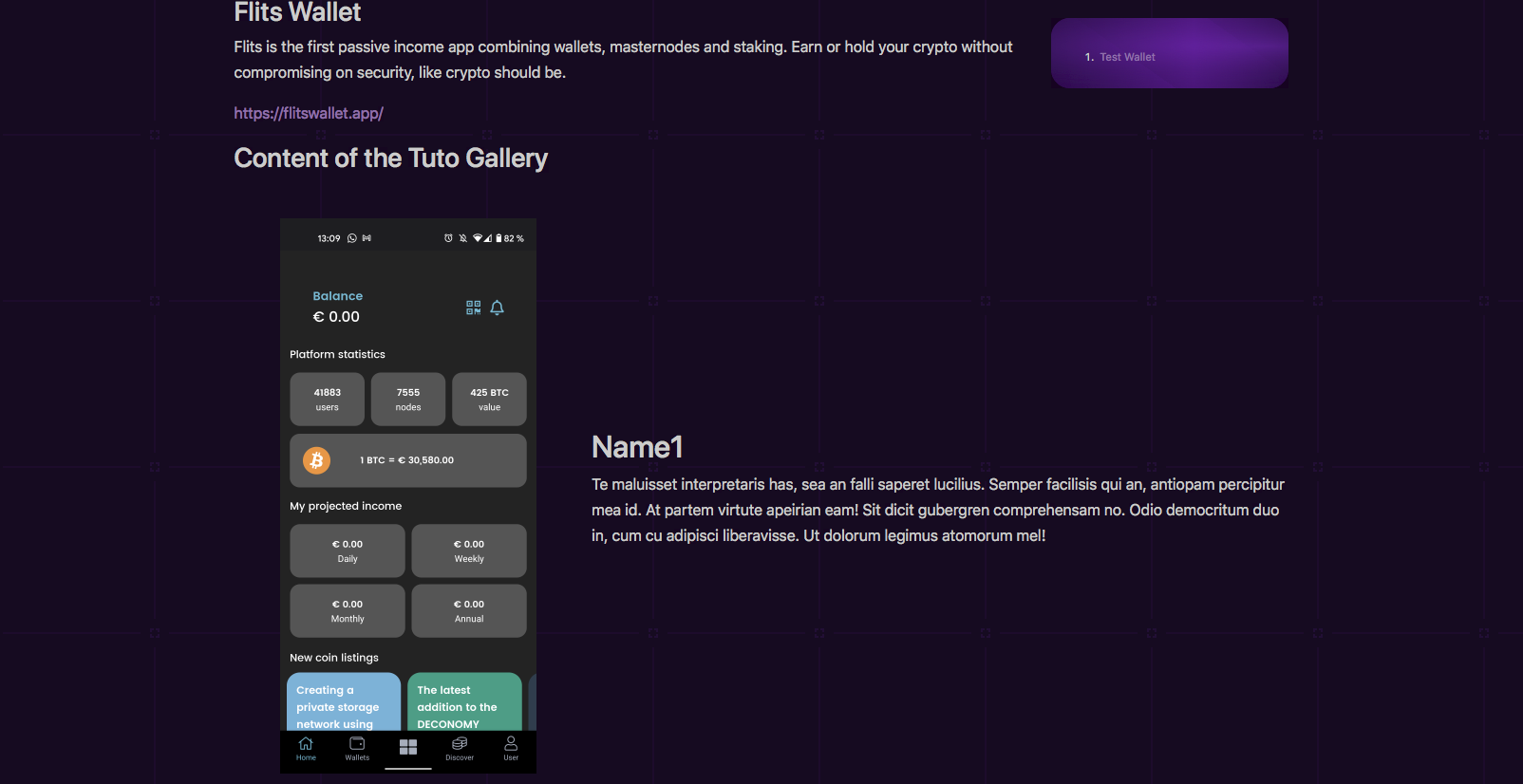Click the battery icon beside 82 %
This screenshot has width=1523, height=784.
coord(498,238)
